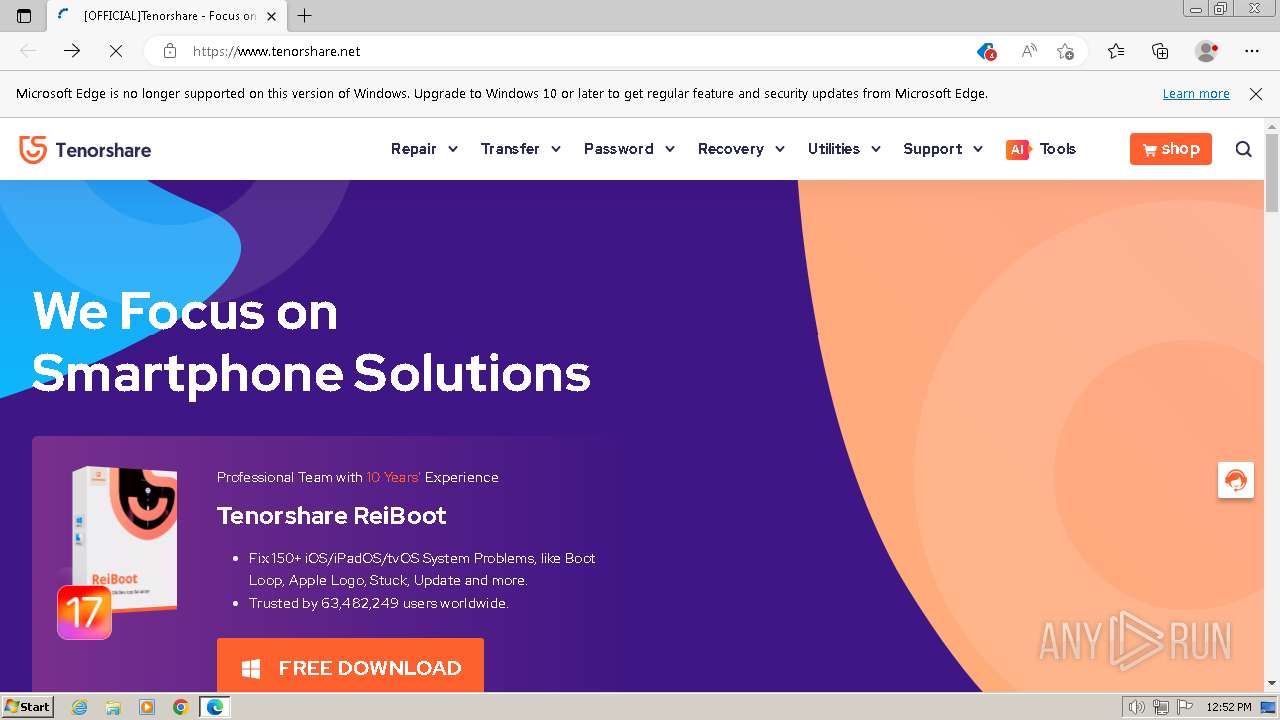Open the Favorites list icon
This screenshot has width=1280, height=720.
pyautogui.click(x=1116, y=51)
